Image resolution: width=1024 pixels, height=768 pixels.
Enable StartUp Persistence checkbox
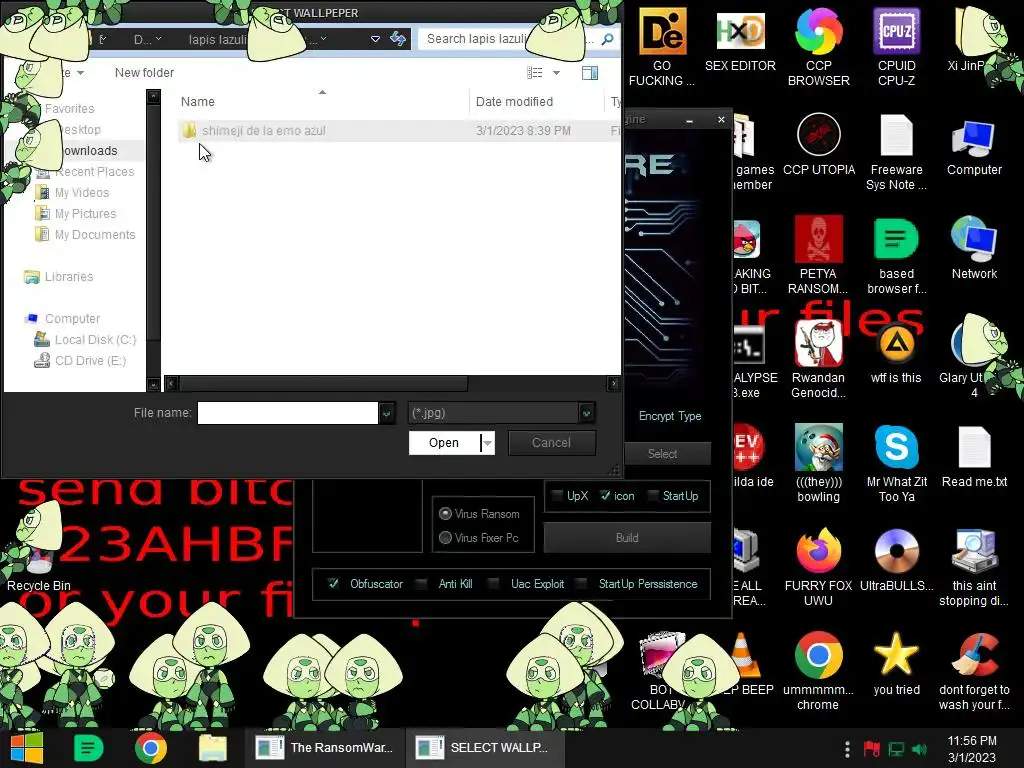pos(581,583)
